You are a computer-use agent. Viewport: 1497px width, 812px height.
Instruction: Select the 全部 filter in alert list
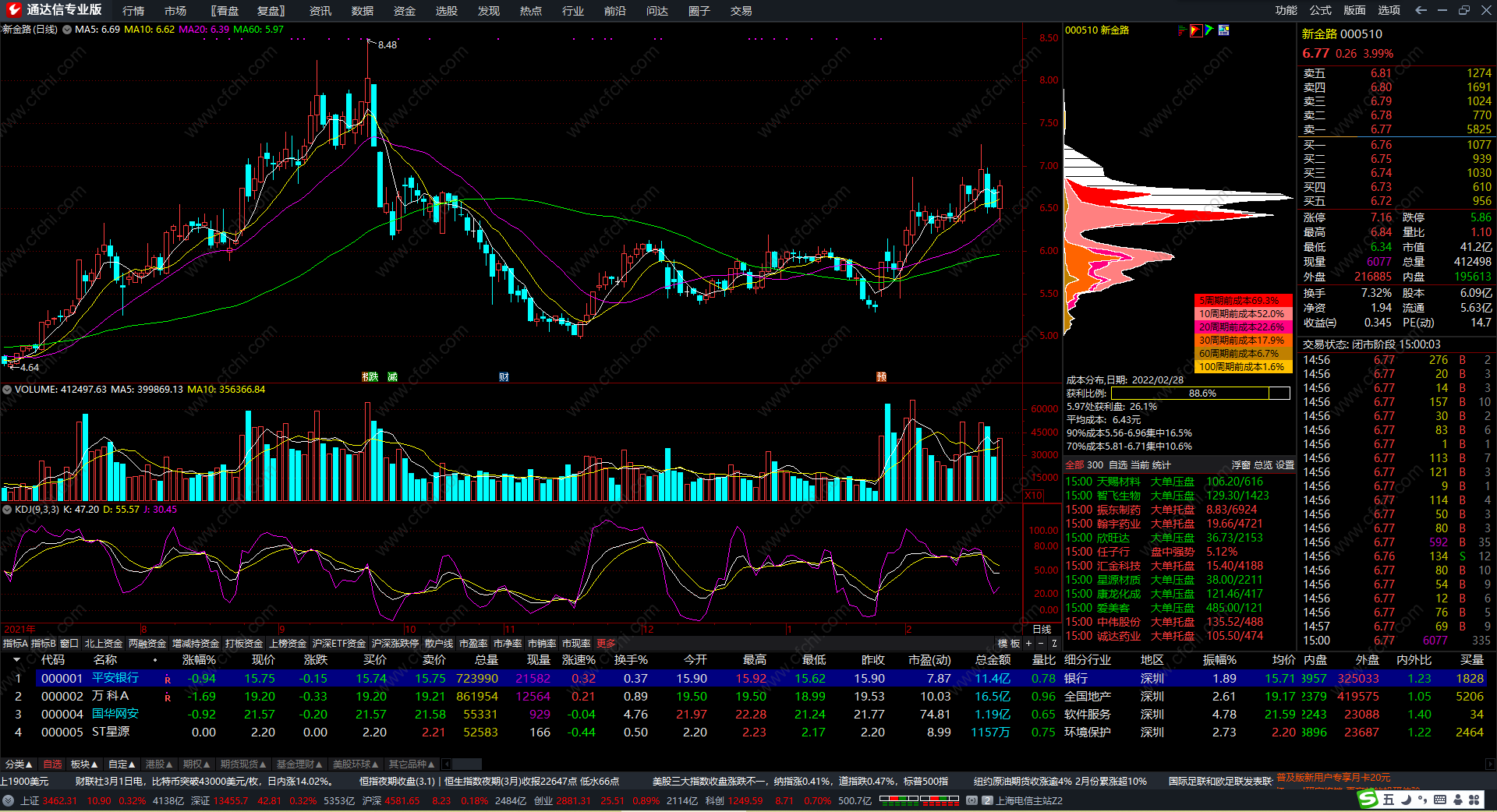click(x=1074, y=465)
